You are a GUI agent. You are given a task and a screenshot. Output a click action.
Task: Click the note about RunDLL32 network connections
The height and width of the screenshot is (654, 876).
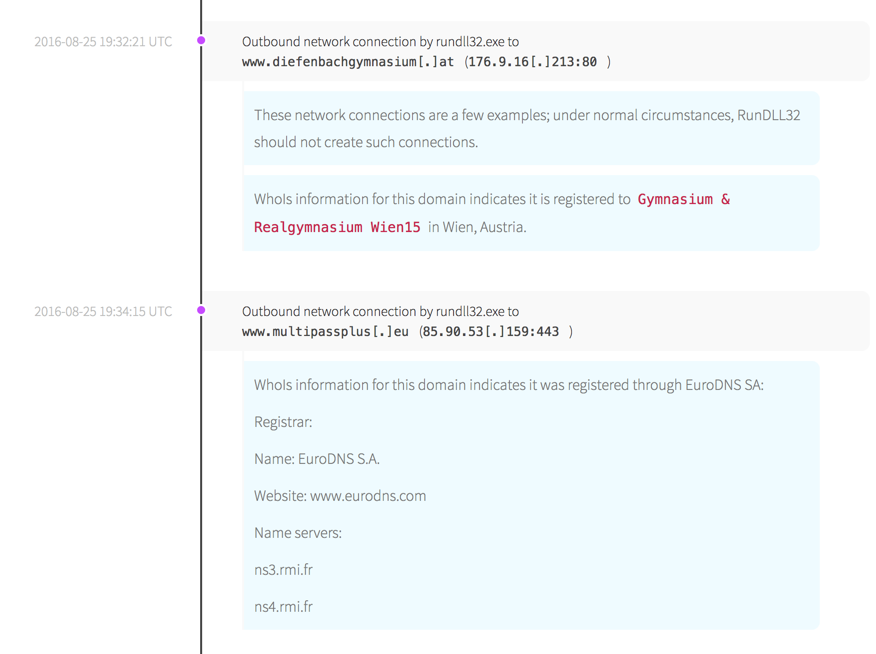click(x=527, y=128)
